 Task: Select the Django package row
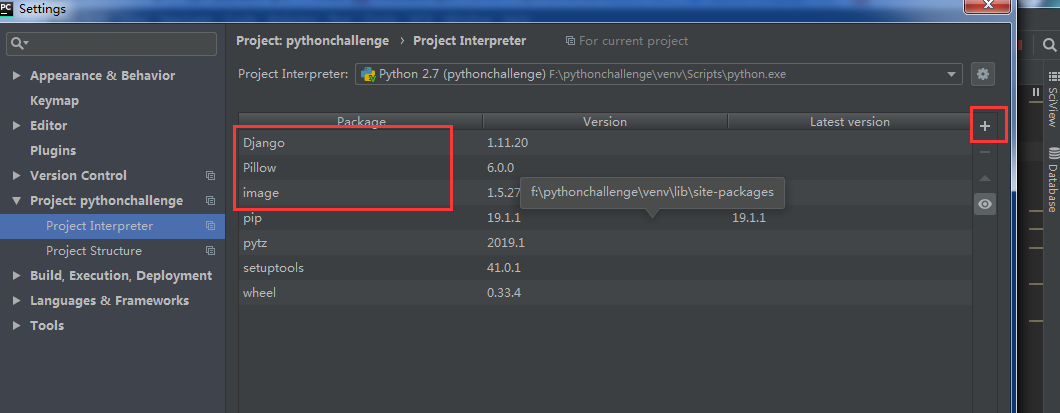[605, 143]
